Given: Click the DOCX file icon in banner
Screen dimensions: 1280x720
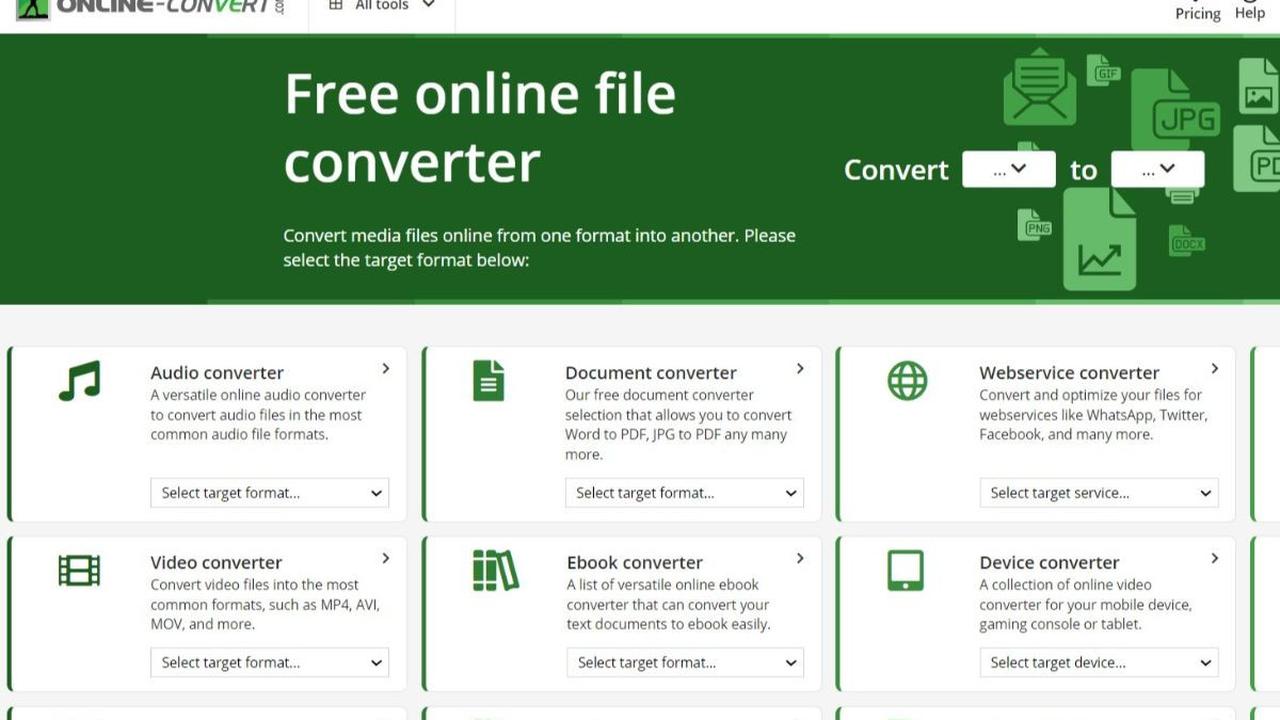Looking at the screenshot, I should coord(1187,241).
